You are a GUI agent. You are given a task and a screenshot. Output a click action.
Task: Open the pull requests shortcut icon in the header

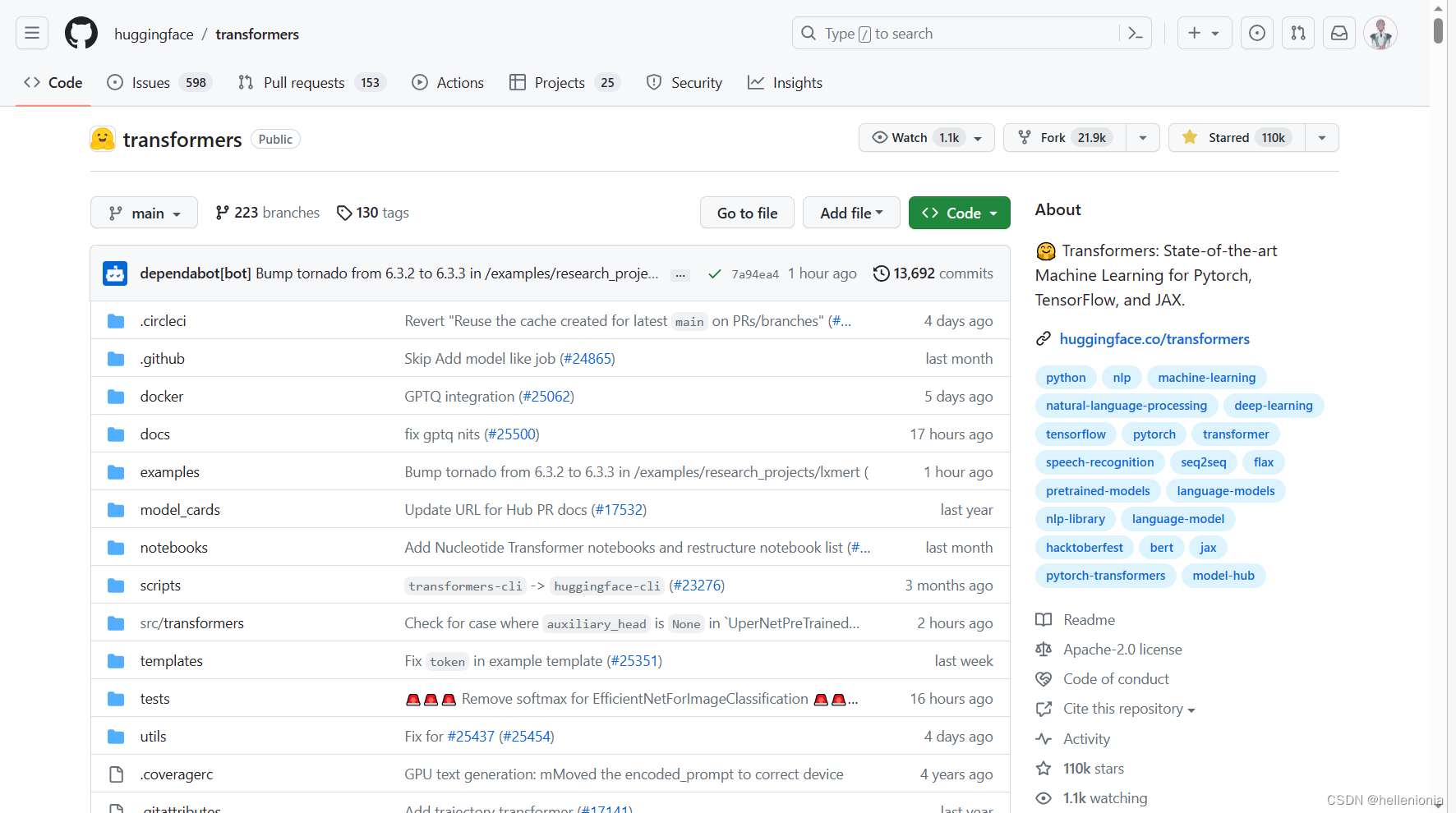tap(1298, 33)
